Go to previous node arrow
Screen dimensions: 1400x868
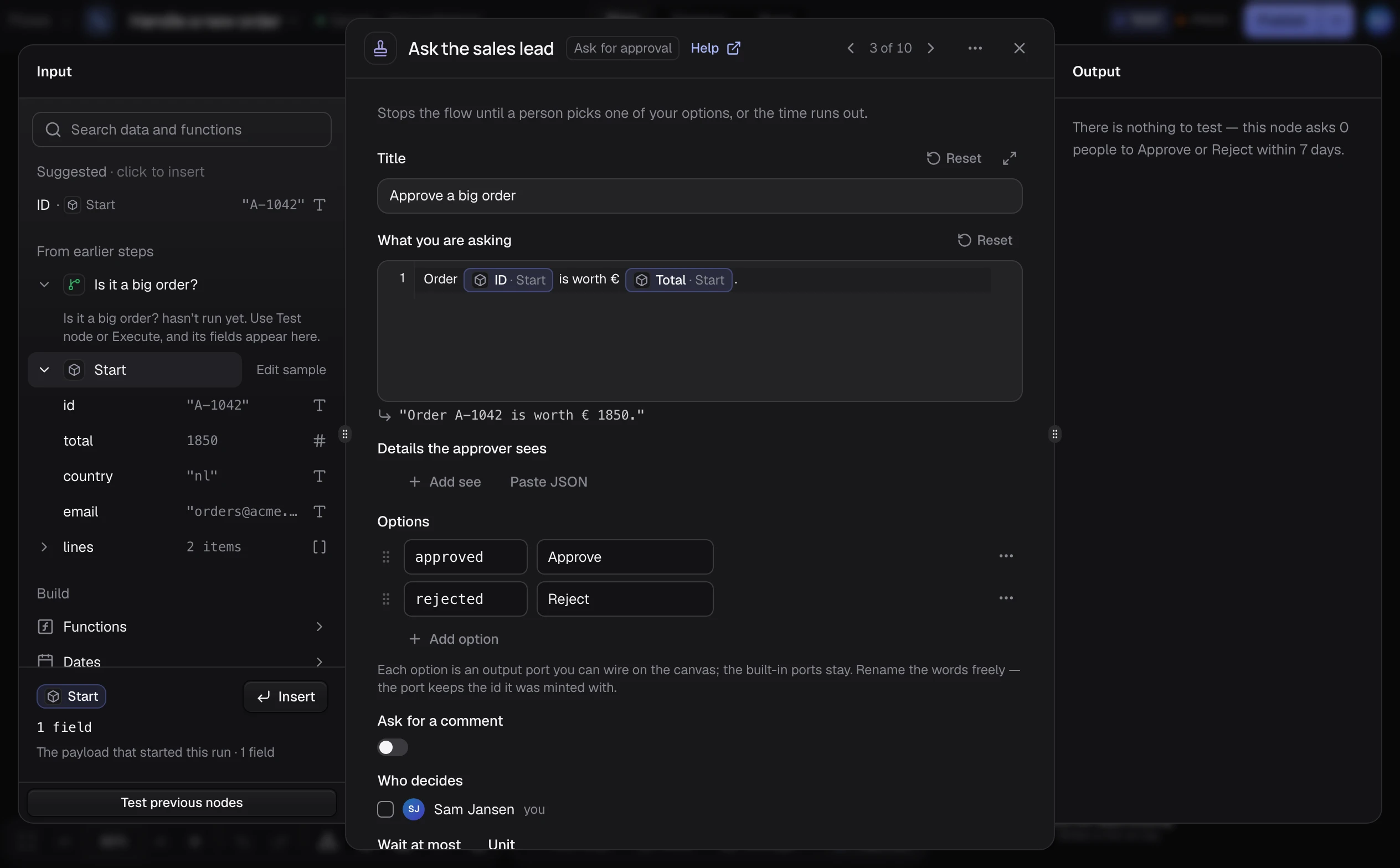(851, 48)
